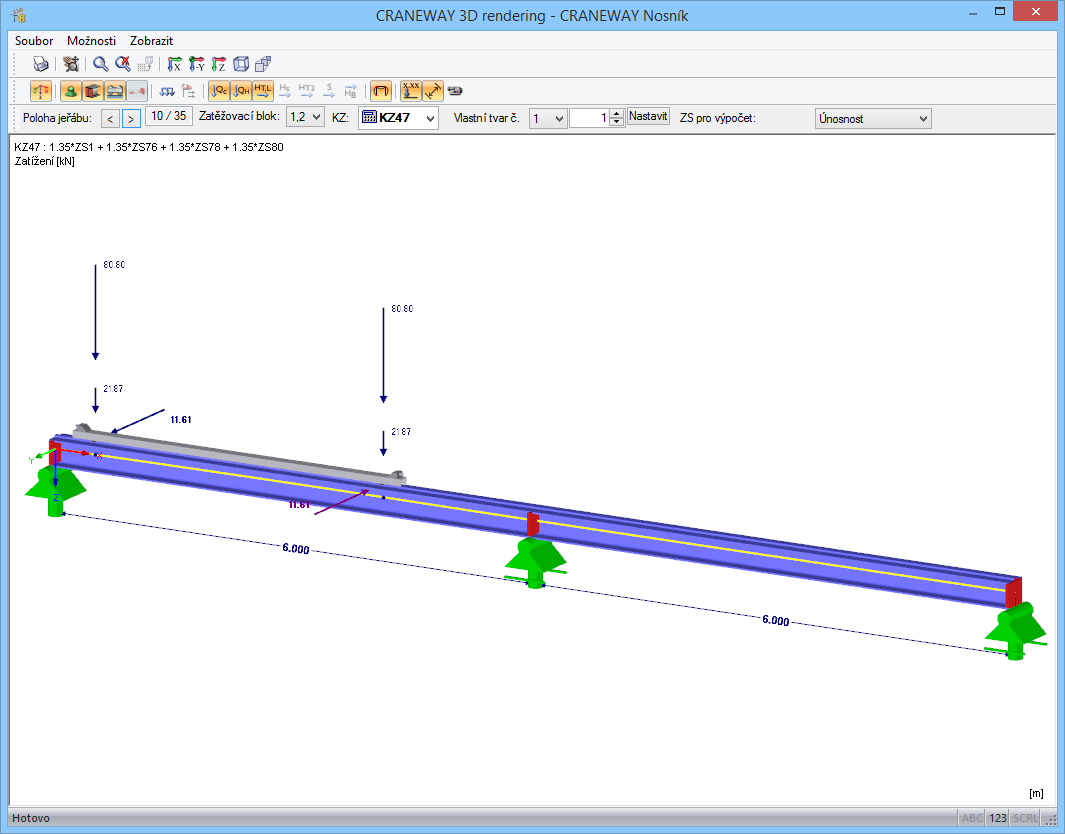Activate the zoom magnifier tool

tap(101, 64)
